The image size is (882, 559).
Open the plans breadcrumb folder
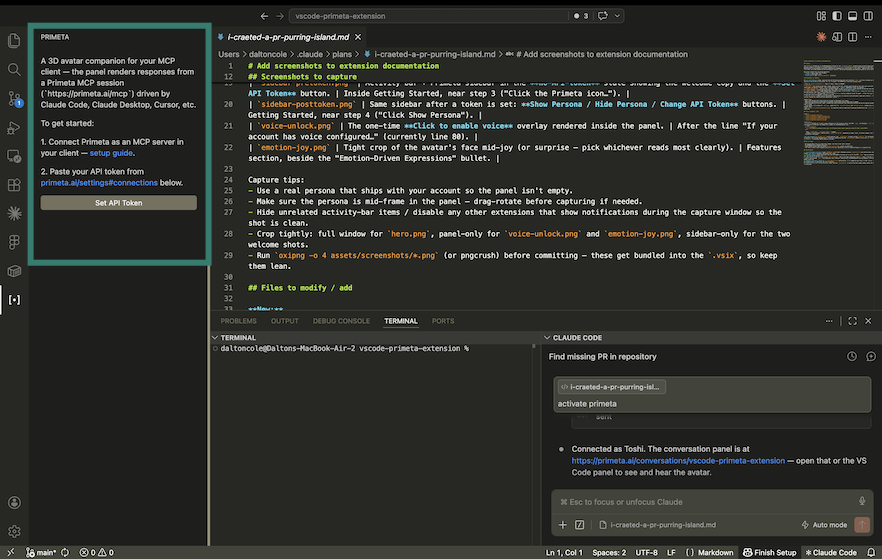coord(341,55)
